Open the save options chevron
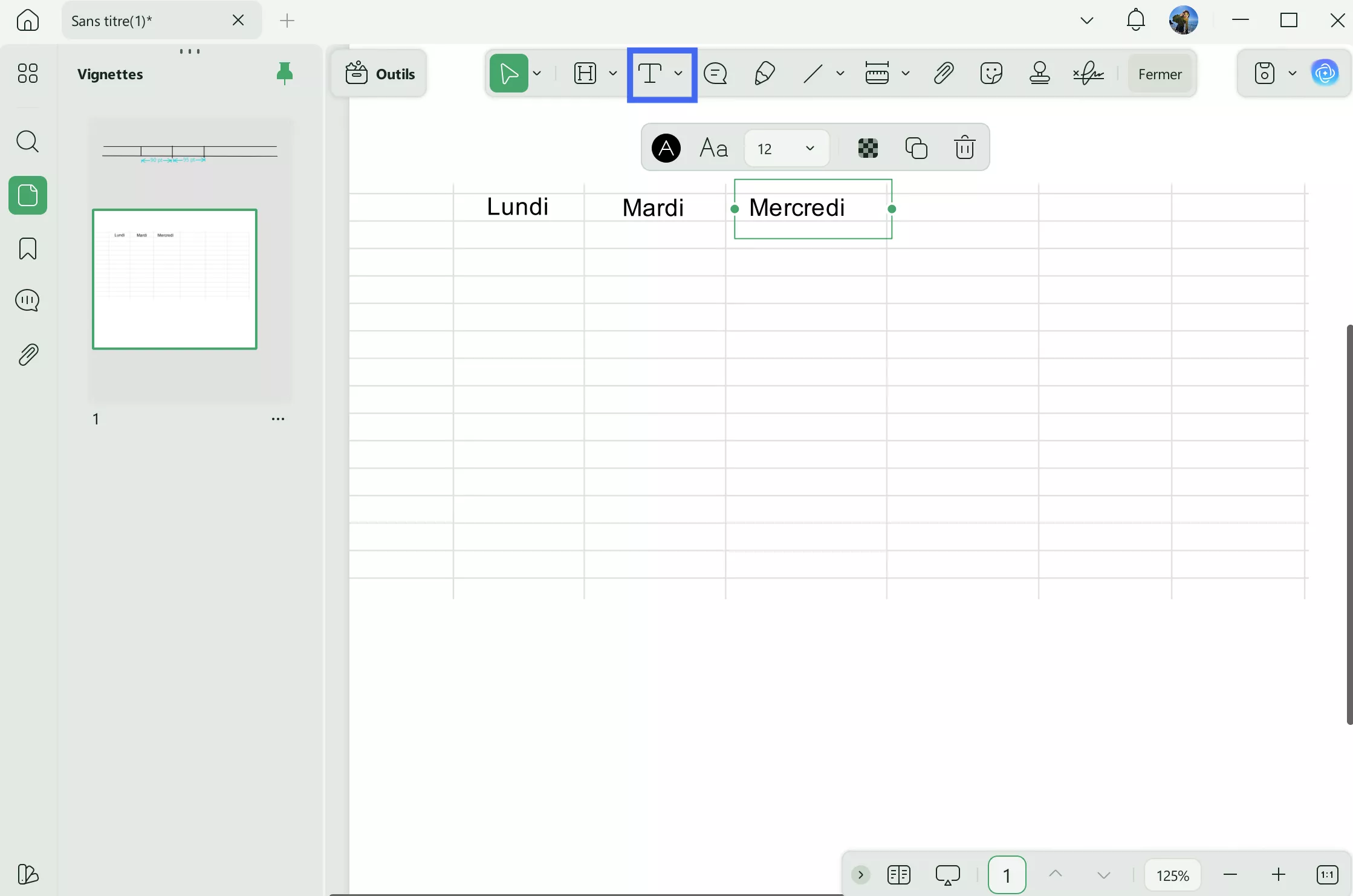1353x896 pixels. 1293,73
